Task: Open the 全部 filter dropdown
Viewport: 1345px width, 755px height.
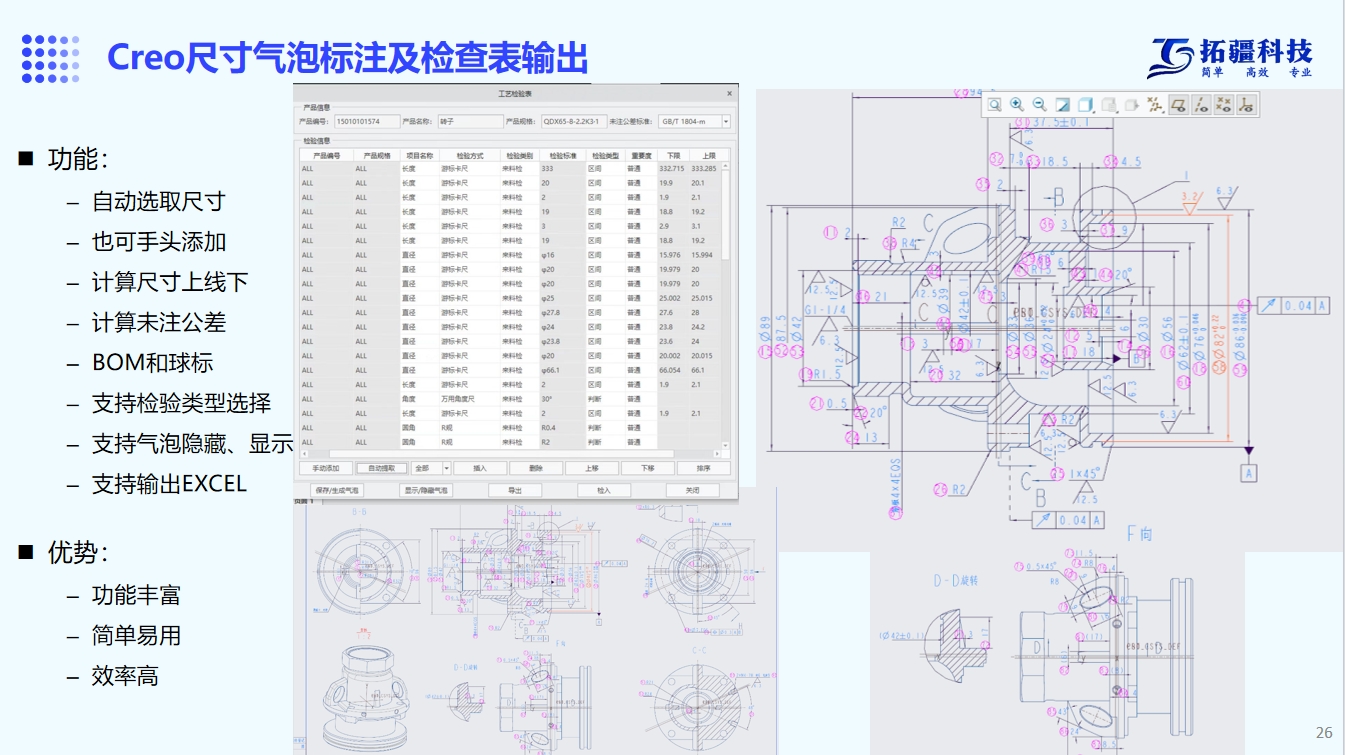Action: pos(431,468)
